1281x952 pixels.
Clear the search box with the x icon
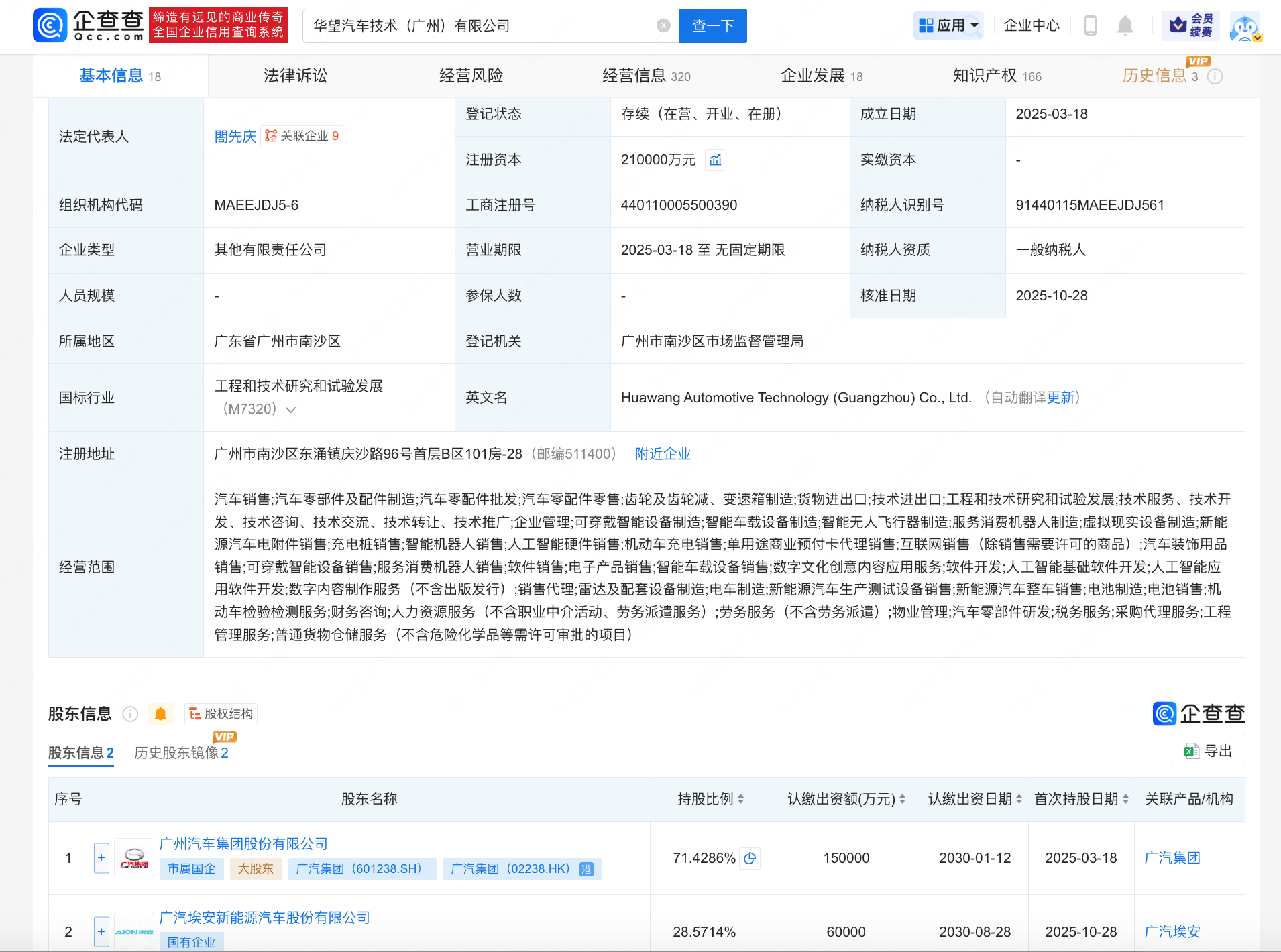point(663,25)
